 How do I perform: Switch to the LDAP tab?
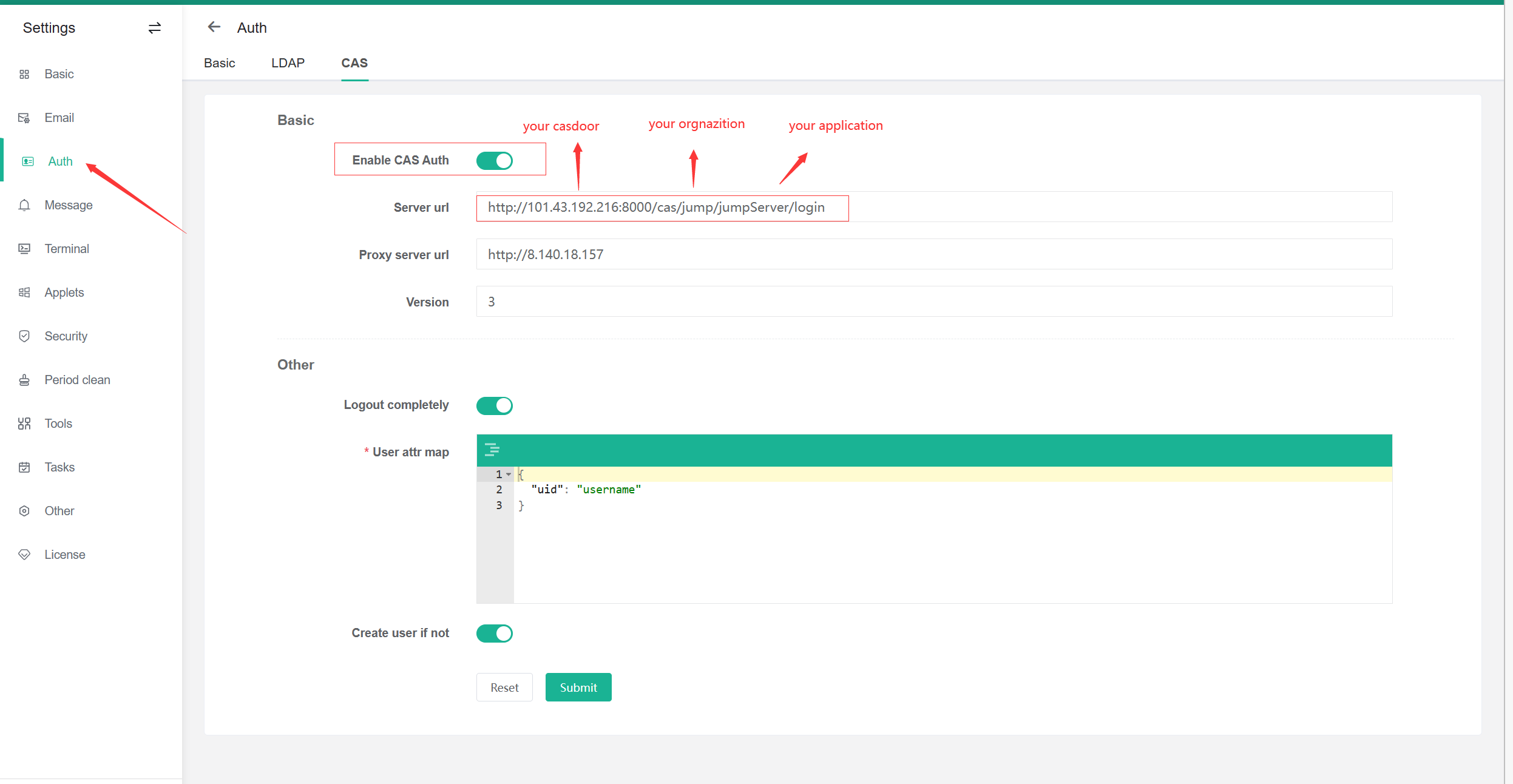point(288,63)
